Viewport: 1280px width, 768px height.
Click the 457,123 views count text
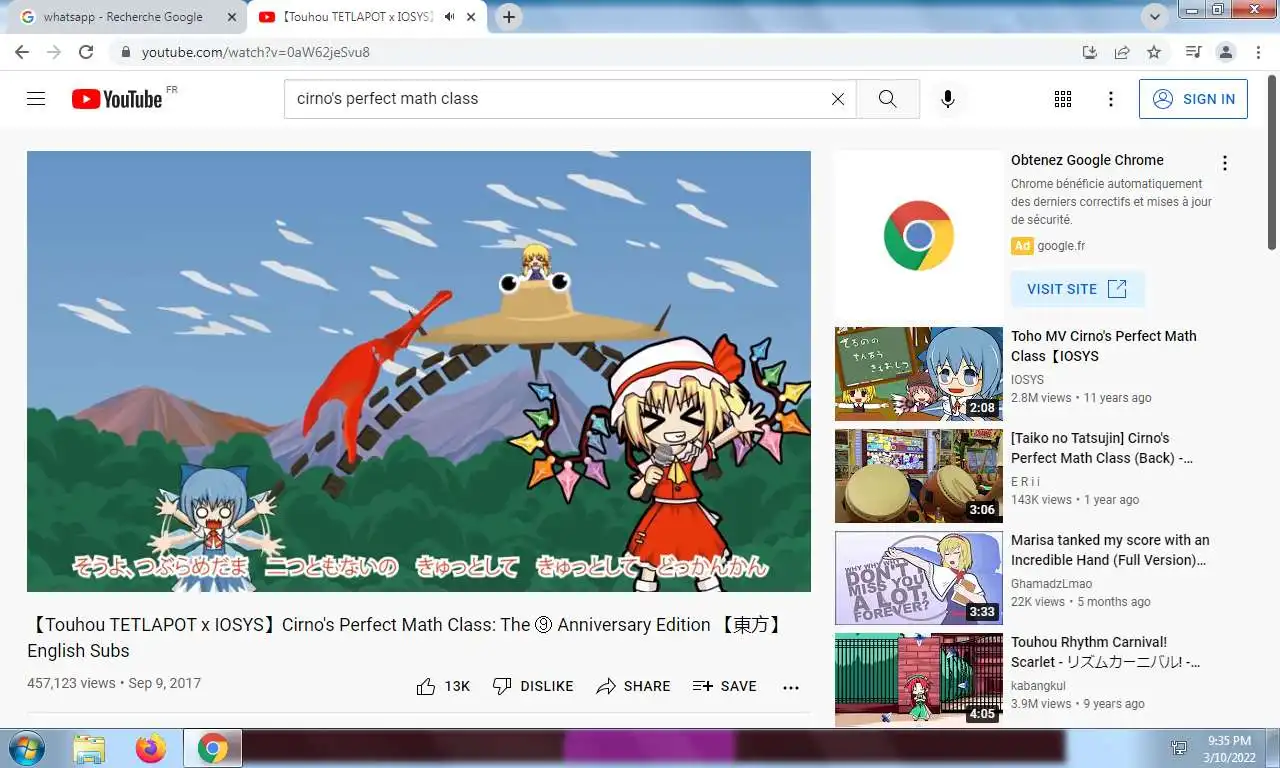[71, 683]
